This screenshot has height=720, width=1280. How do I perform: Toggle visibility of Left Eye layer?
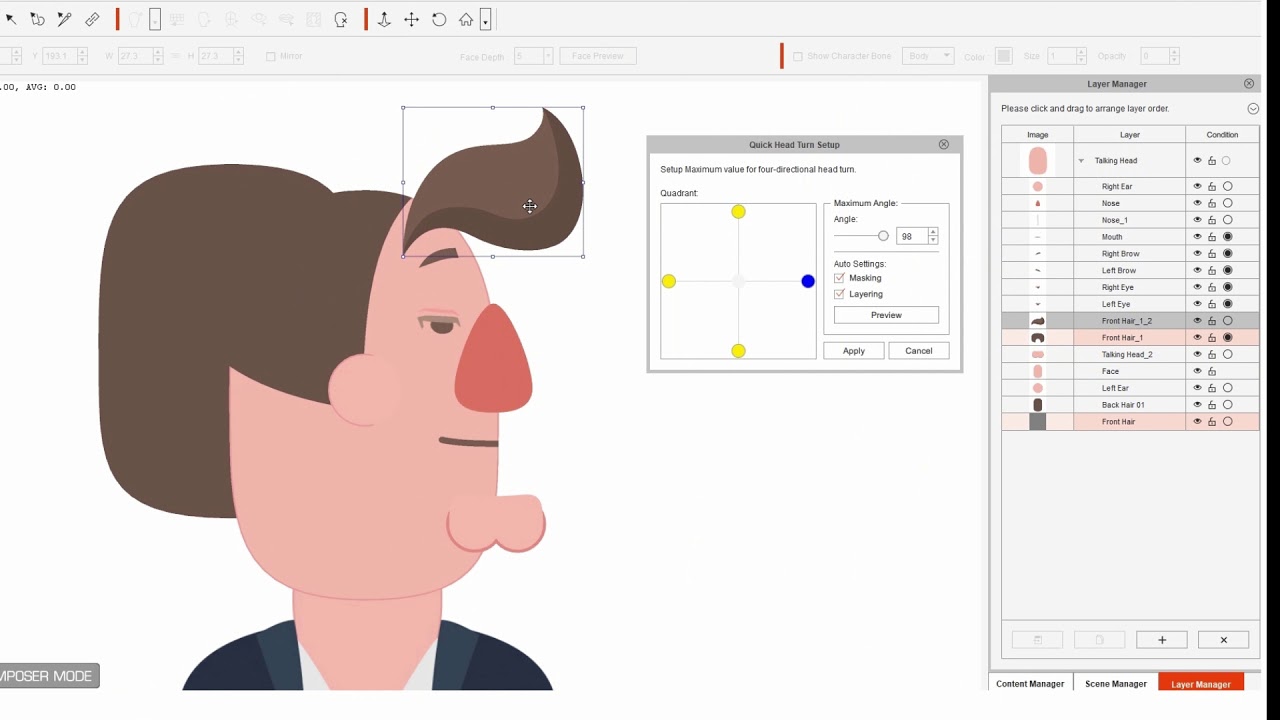[1197, 304]
